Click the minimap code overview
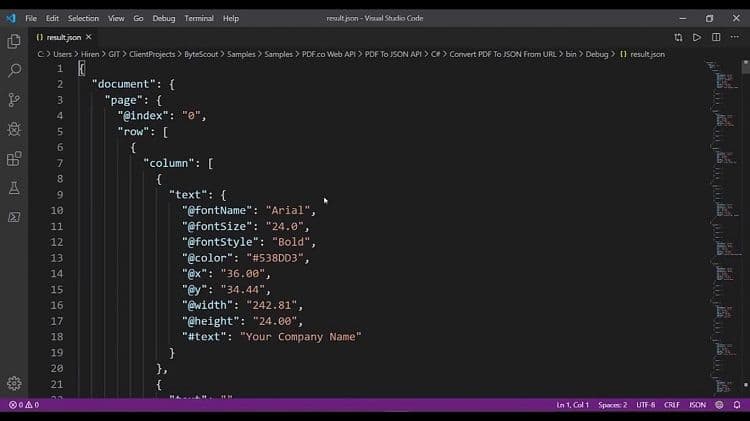Screen dimensions: 750x421 pyautogui.click(x=722, y=200)
